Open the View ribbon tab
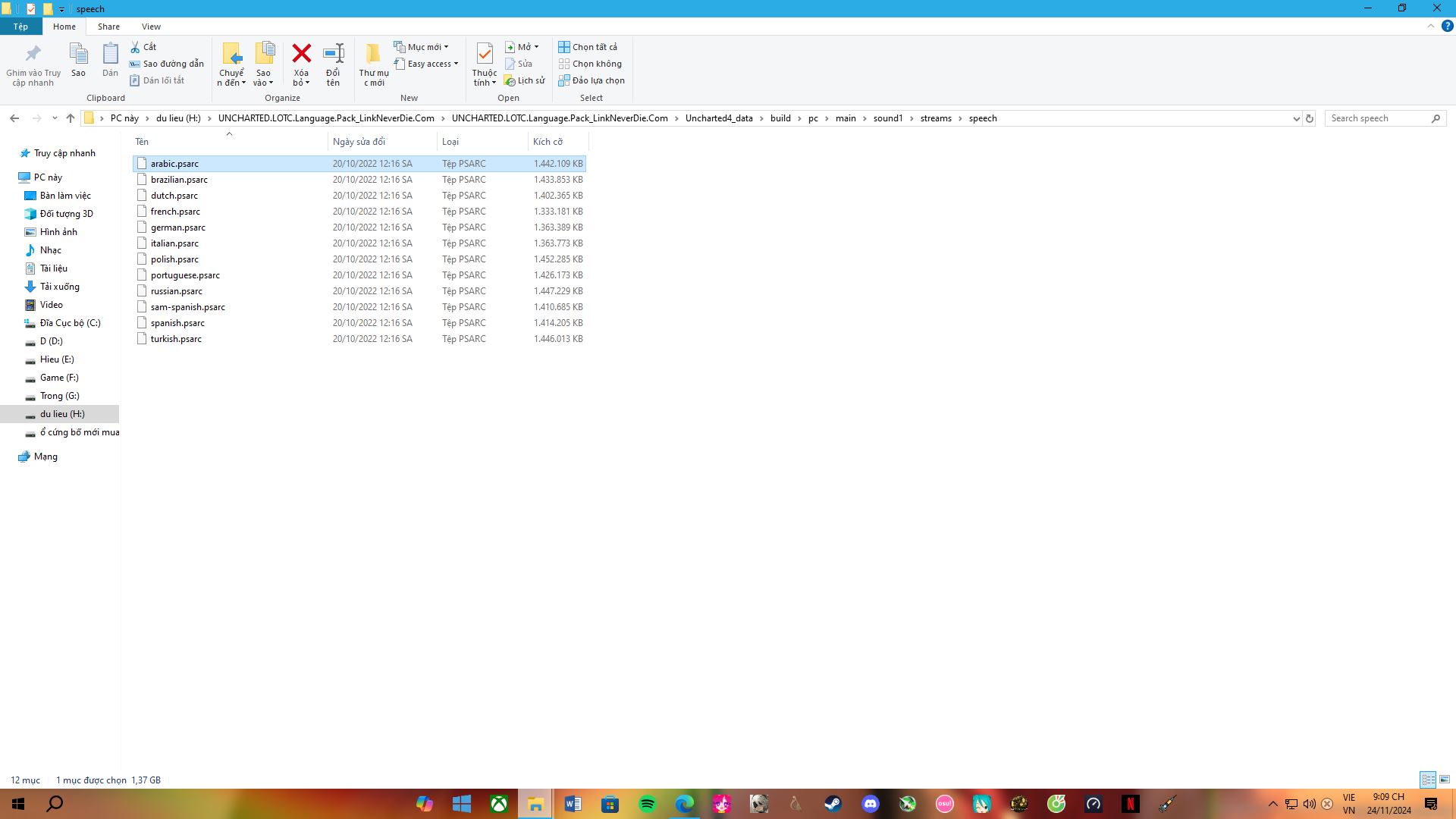The width and height of the screenshot is (1456, 819). click(151, 27)
